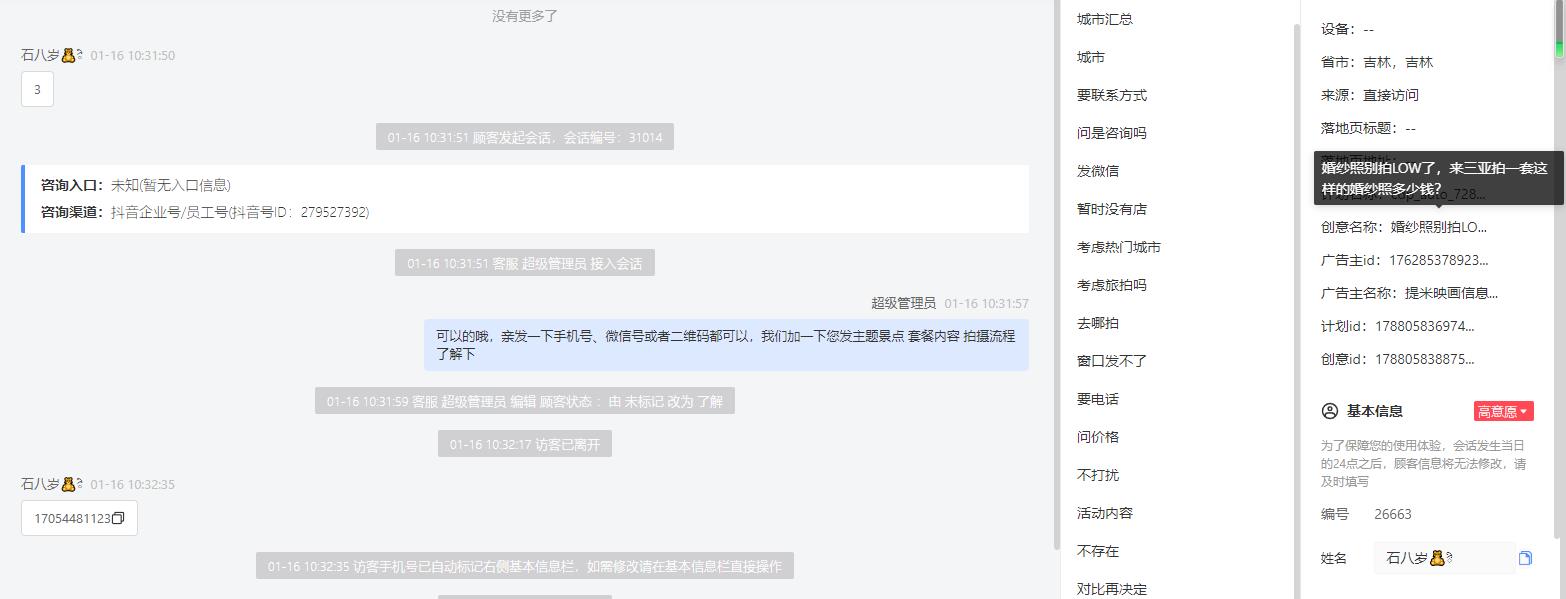Click the visitor message bubble showing 3

[37, 89]
